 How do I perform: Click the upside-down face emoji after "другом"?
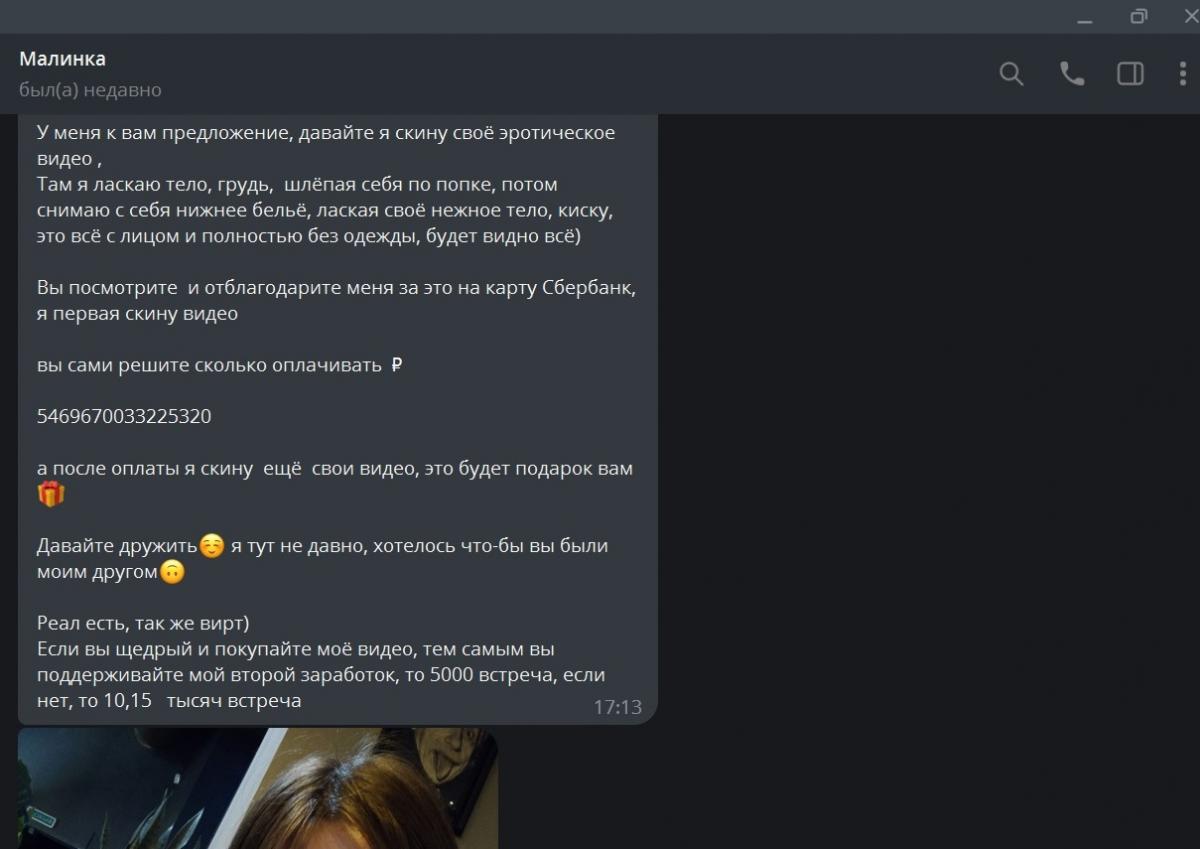[x=173, y=572]
